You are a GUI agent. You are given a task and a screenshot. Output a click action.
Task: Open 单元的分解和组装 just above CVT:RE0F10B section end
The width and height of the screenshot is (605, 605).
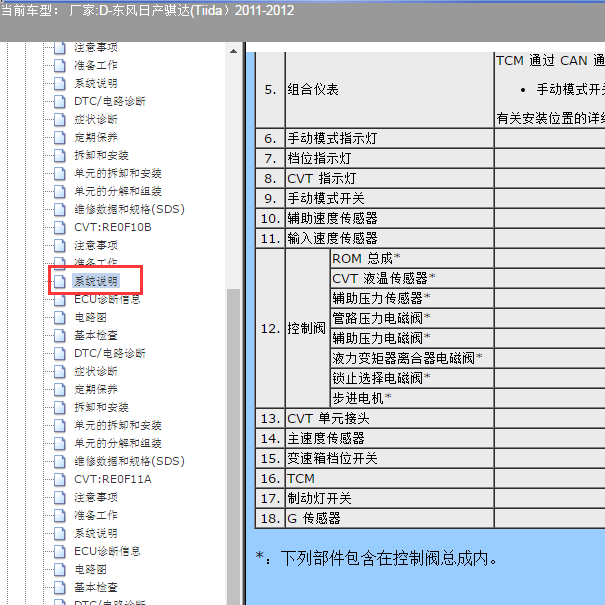118,191
